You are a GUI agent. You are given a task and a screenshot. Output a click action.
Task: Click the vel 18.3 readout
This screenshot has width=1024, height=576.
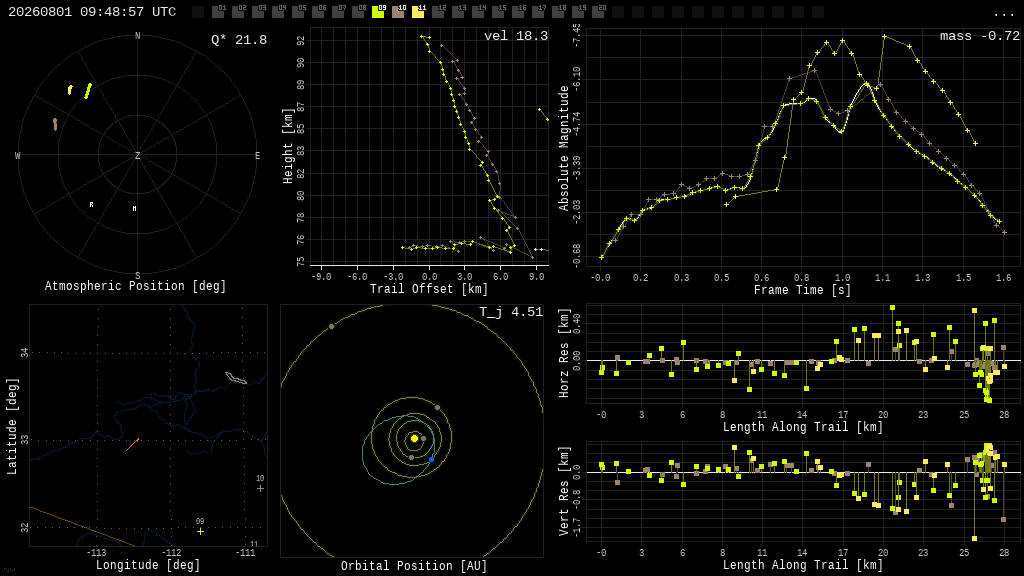[516, 36]
